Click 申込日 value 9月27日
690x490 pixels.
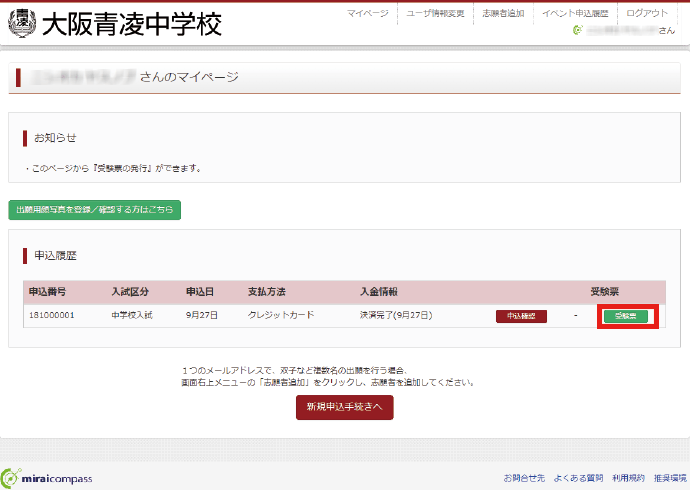(x=202, y=315)
